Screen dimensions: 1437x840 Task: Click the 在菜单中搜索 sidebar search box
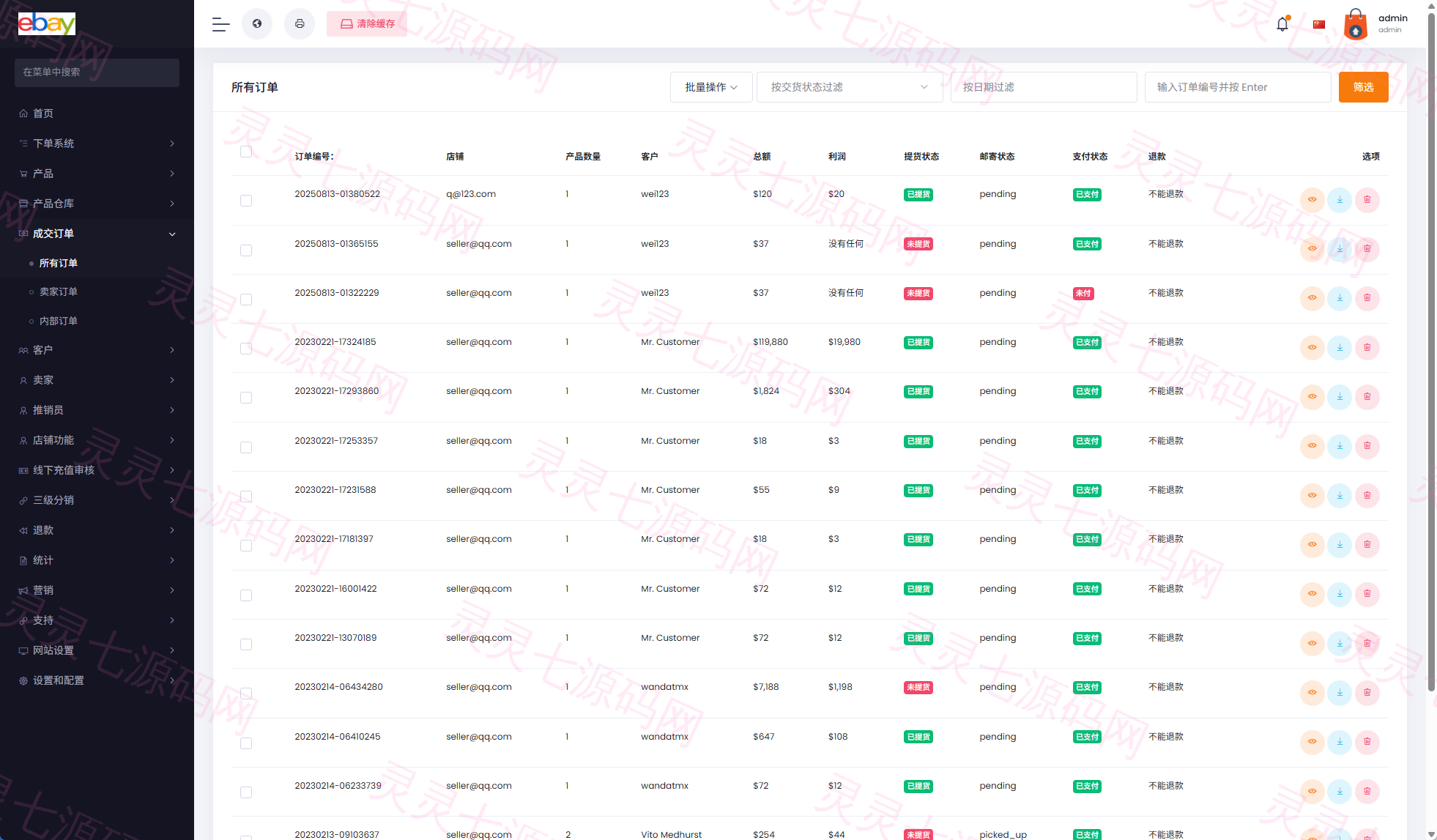[x=97, y=73]
